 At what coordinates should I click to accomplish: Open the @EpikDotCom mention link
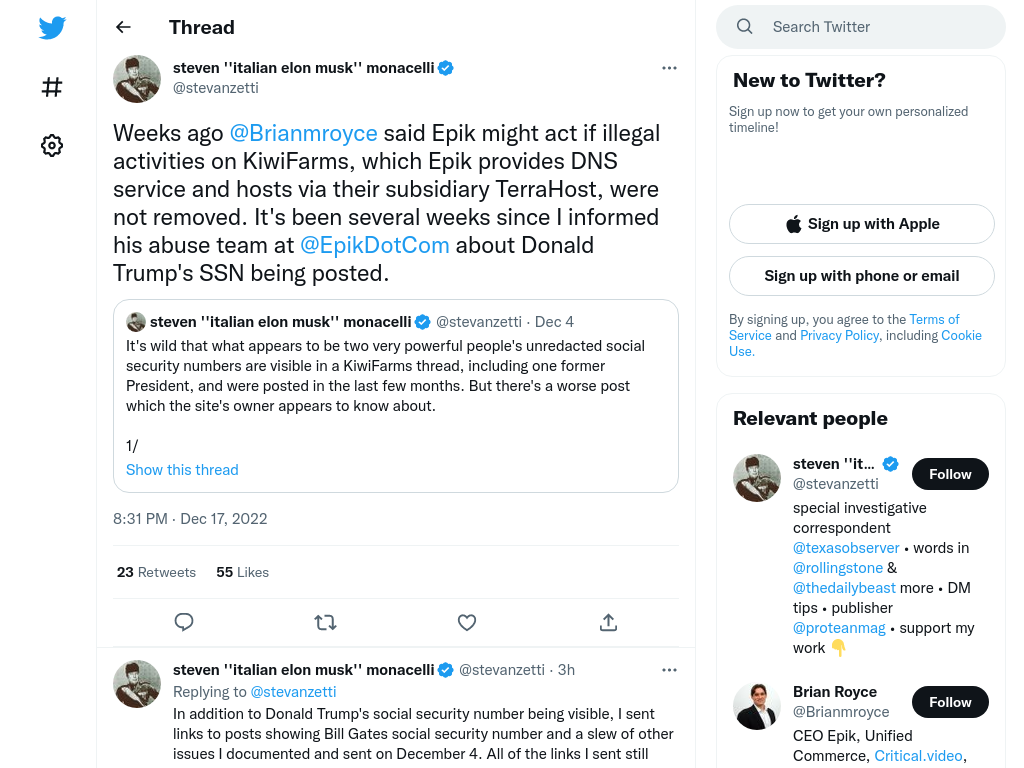375,246
